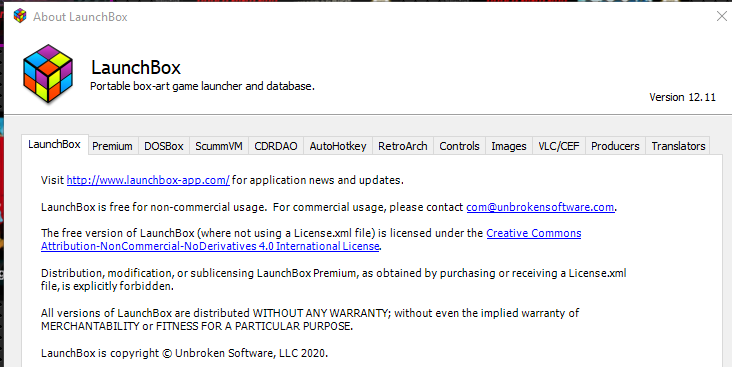Open the DOSBox tab
This screenshot has height=367, width=732.
(164, 146)
